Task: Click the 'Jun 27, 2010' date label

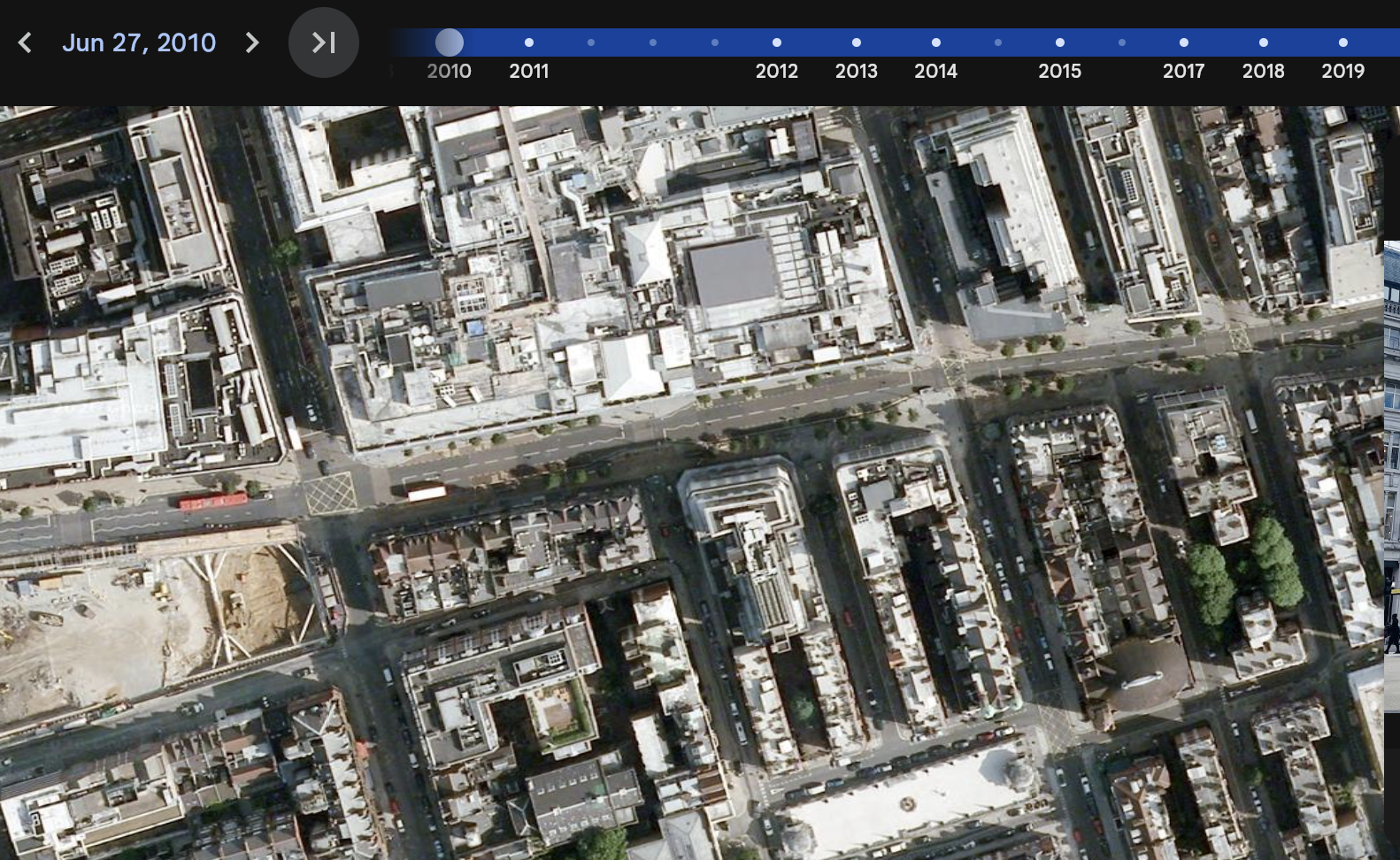Action: (139, 42)
